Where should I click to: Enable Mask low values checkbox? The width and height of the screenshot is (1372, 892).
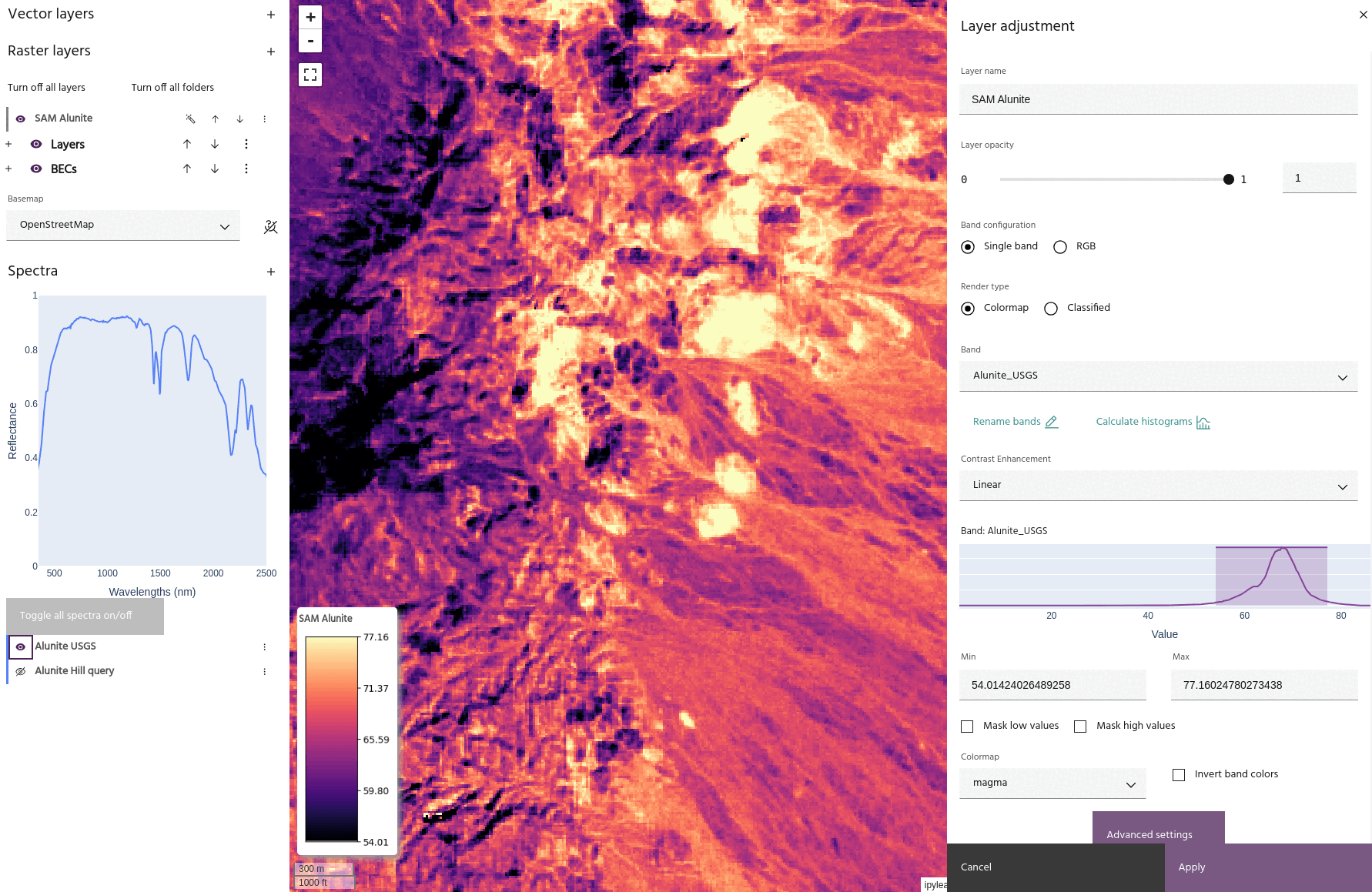tap(967, 727)
